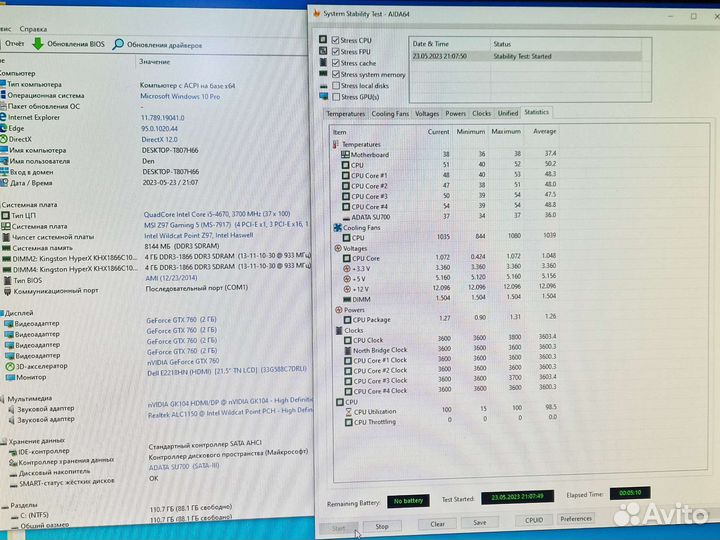The image size is (720, 540).
Task: Click the Тип ЦП processor icon
Action: tap(6, 215)
